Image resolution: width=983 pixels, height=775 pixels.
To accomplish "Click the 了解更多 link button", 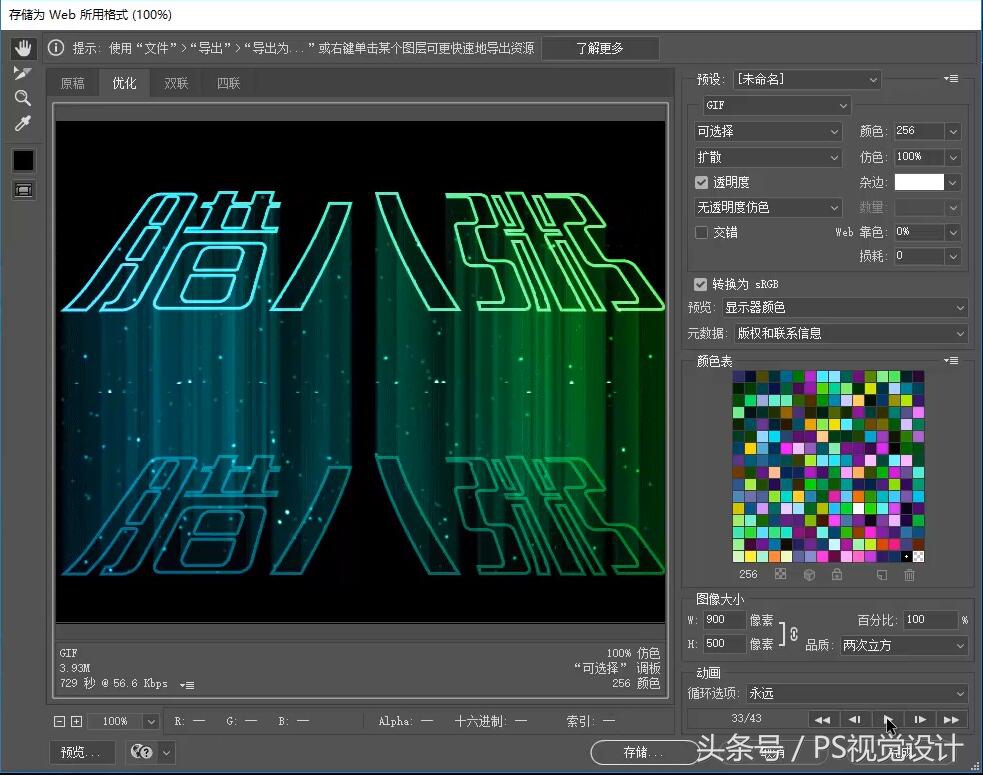I will pos(600,47).
